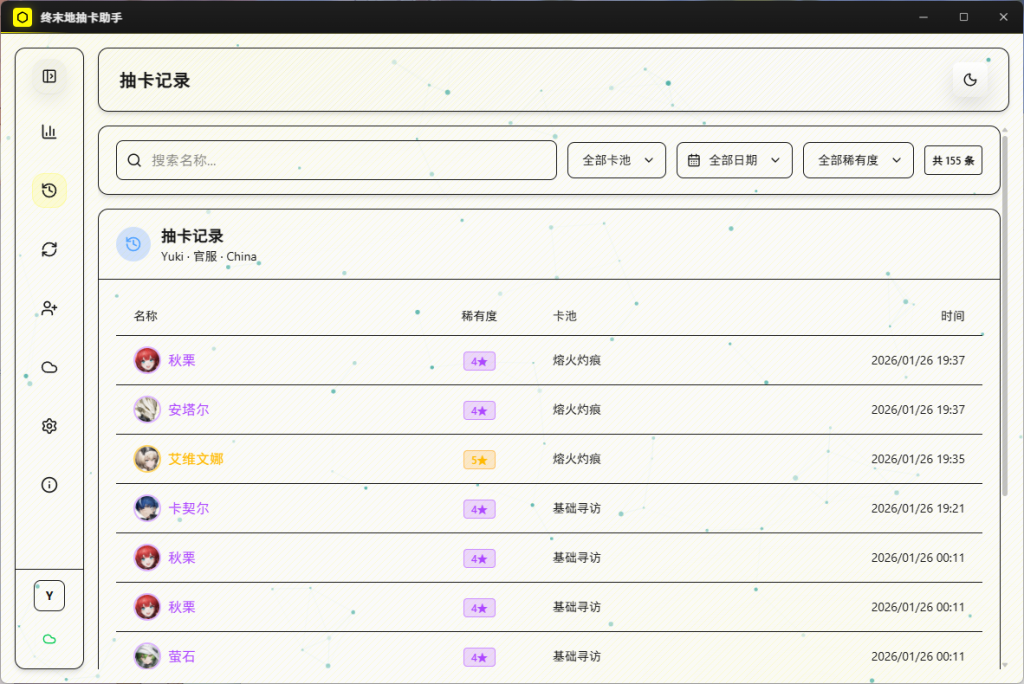Image resolution: width=1024 pixels, height=684 pixels.
Task: Click the green cloud status icon
Action: tap(49, 639)
